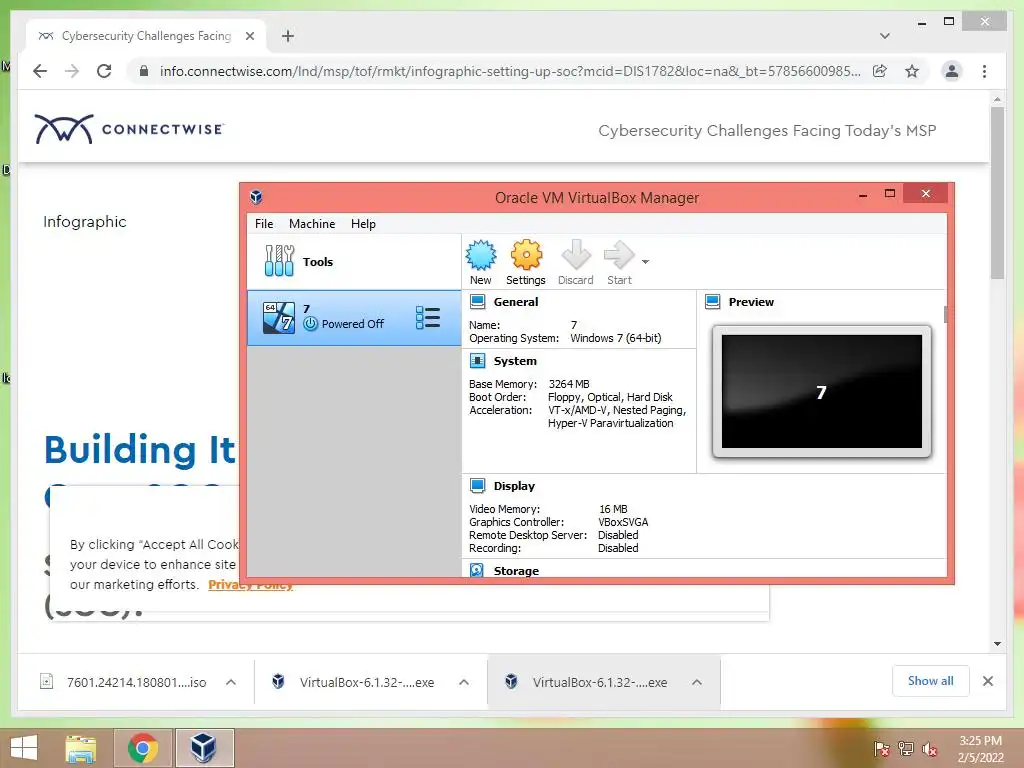Click the System section icon
The image size is (1024, 768).
pos(478,360)
